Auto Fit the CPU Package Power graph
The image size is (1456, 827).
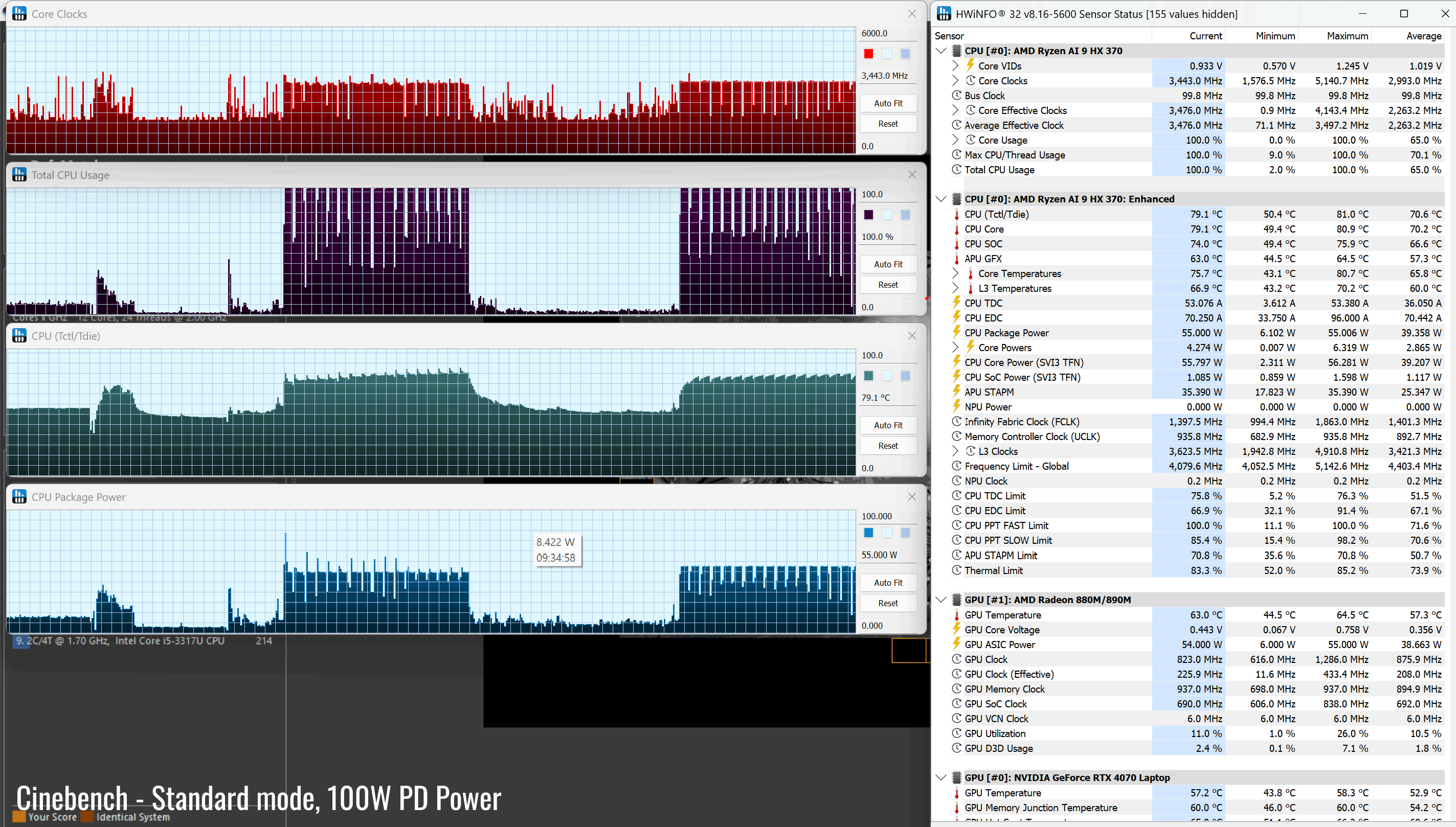(x=888, y=583)
